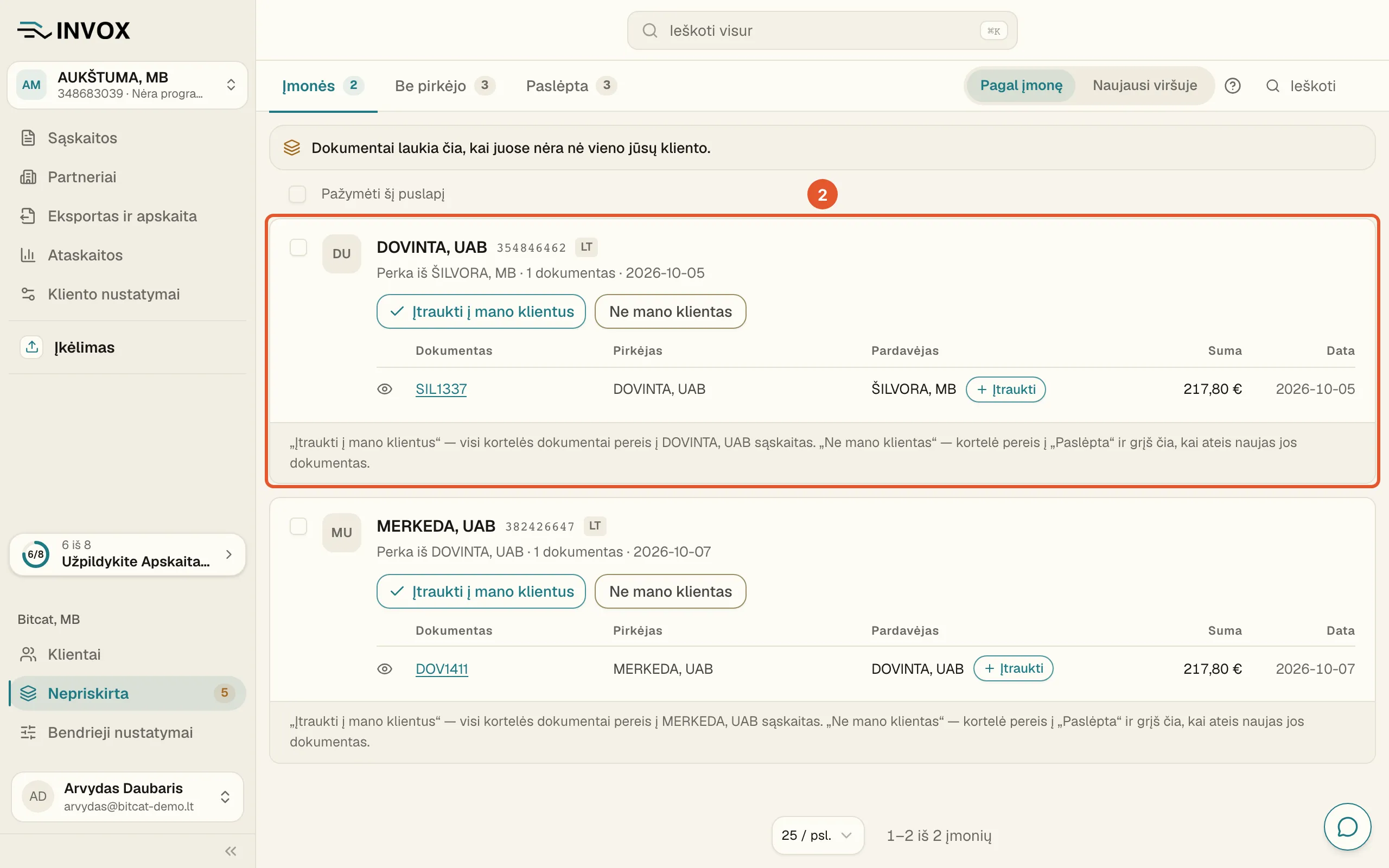Open the DOV1411 document link
The image size is (1389, 868).
441,669
